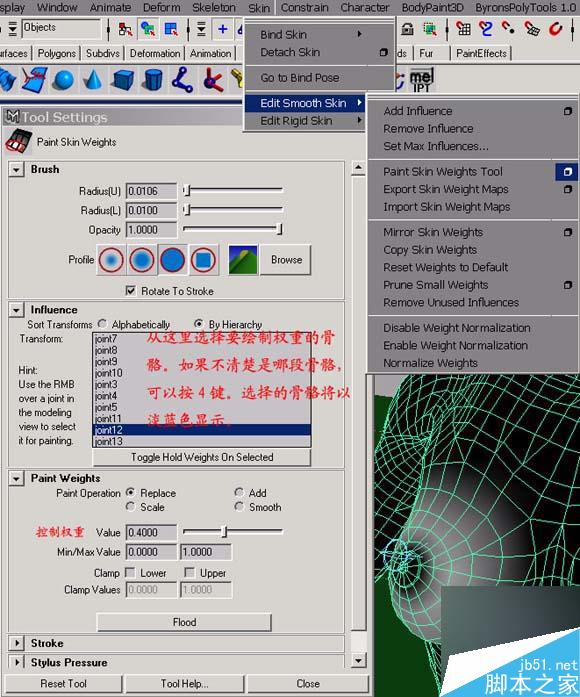580x697 pixels.
Task: Enable Clamp Lower checkbox
Action: tap(130, 572)
